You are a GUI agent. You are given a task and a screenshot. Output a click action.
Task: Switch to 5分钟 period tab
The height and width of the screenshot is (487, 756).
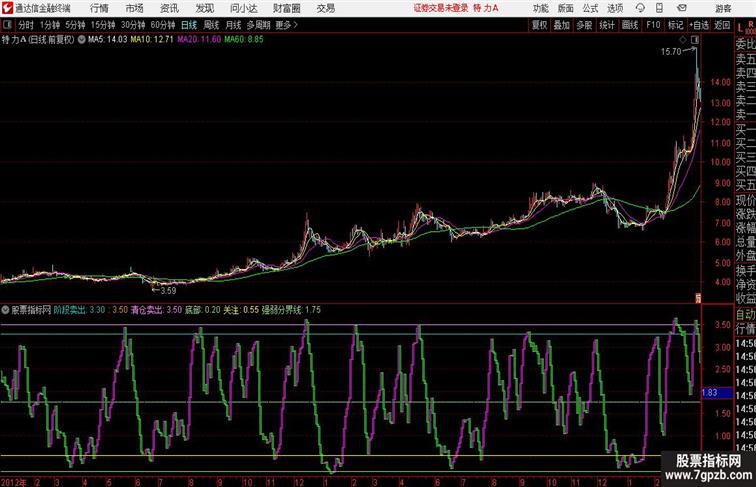[75, 25]
